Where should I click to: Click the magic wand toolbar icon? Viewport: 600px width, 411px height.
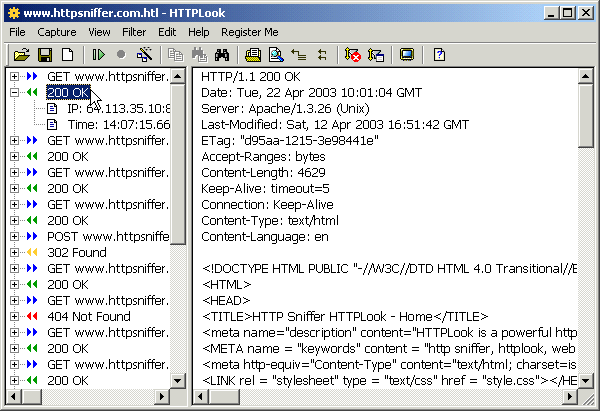point(145,55)
